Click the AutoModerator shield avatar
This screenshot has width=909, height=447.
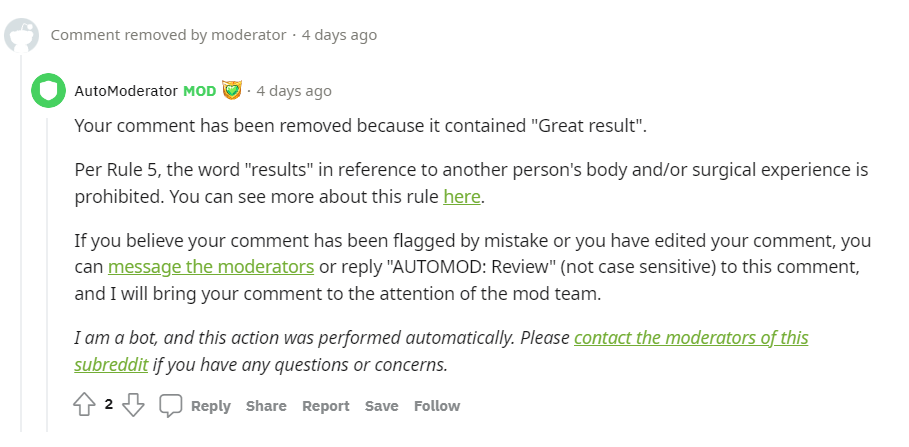pyautogui.click(x=47, y=90)
